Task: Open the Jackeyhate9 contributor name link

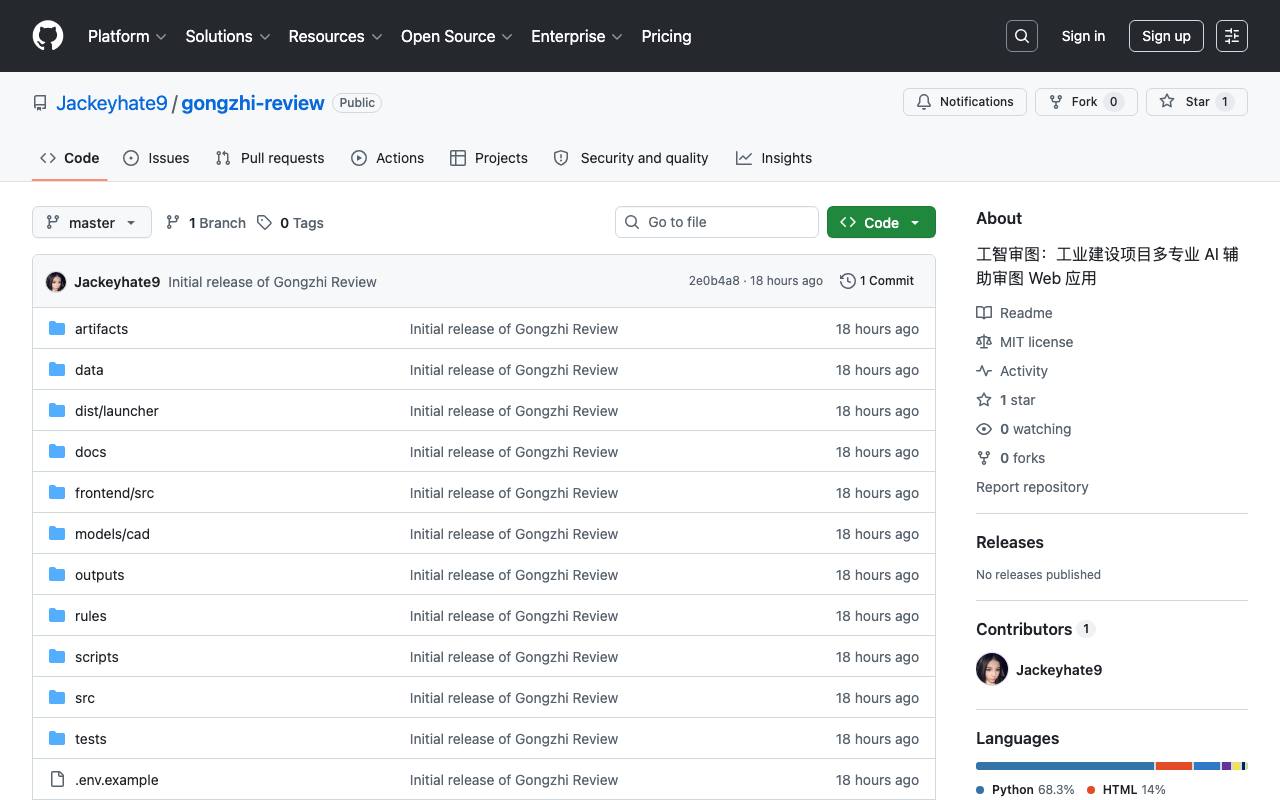Action: [x=1059, y=670]
